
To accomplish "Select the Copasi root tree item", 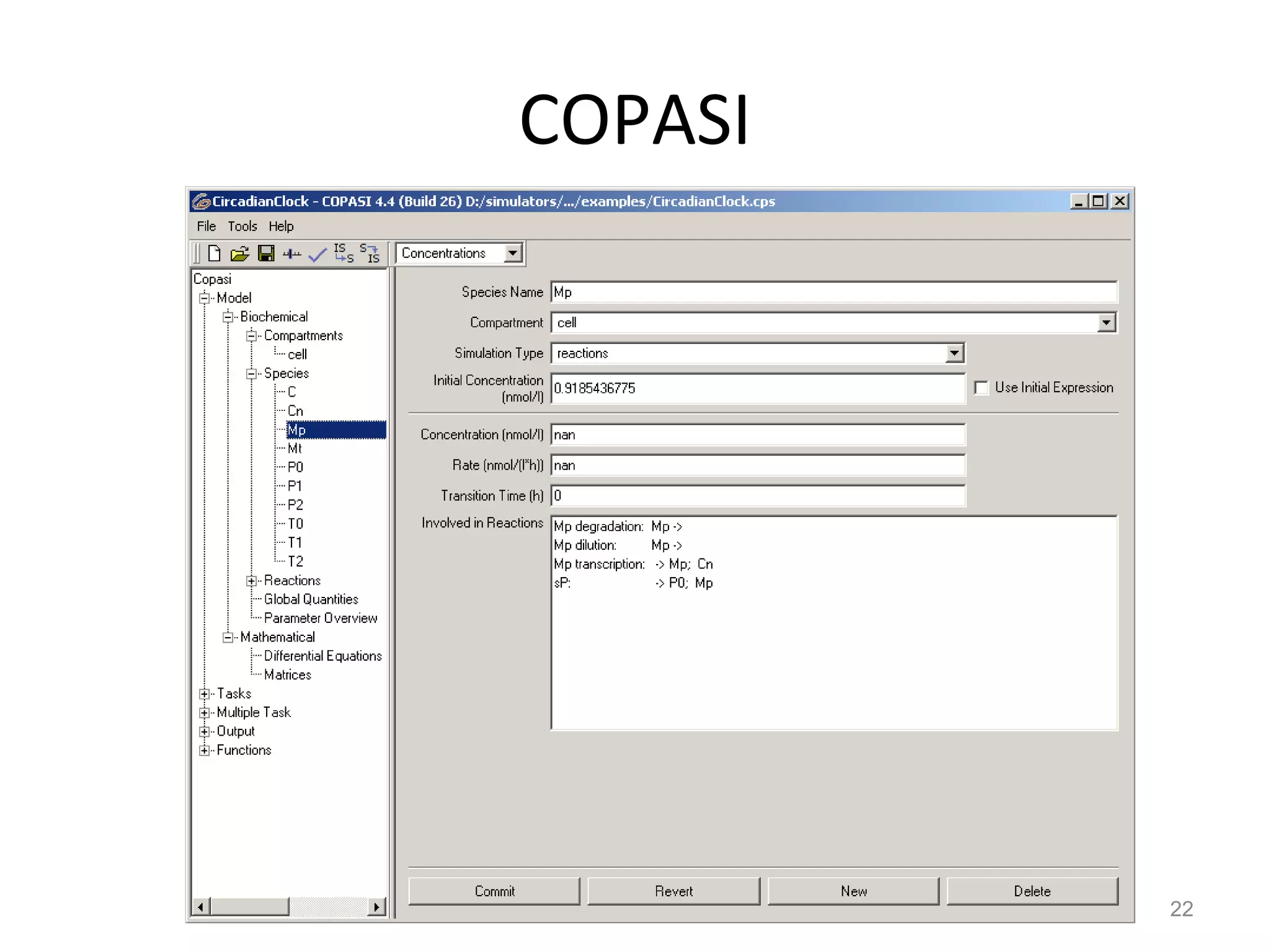I will (212, 280).
